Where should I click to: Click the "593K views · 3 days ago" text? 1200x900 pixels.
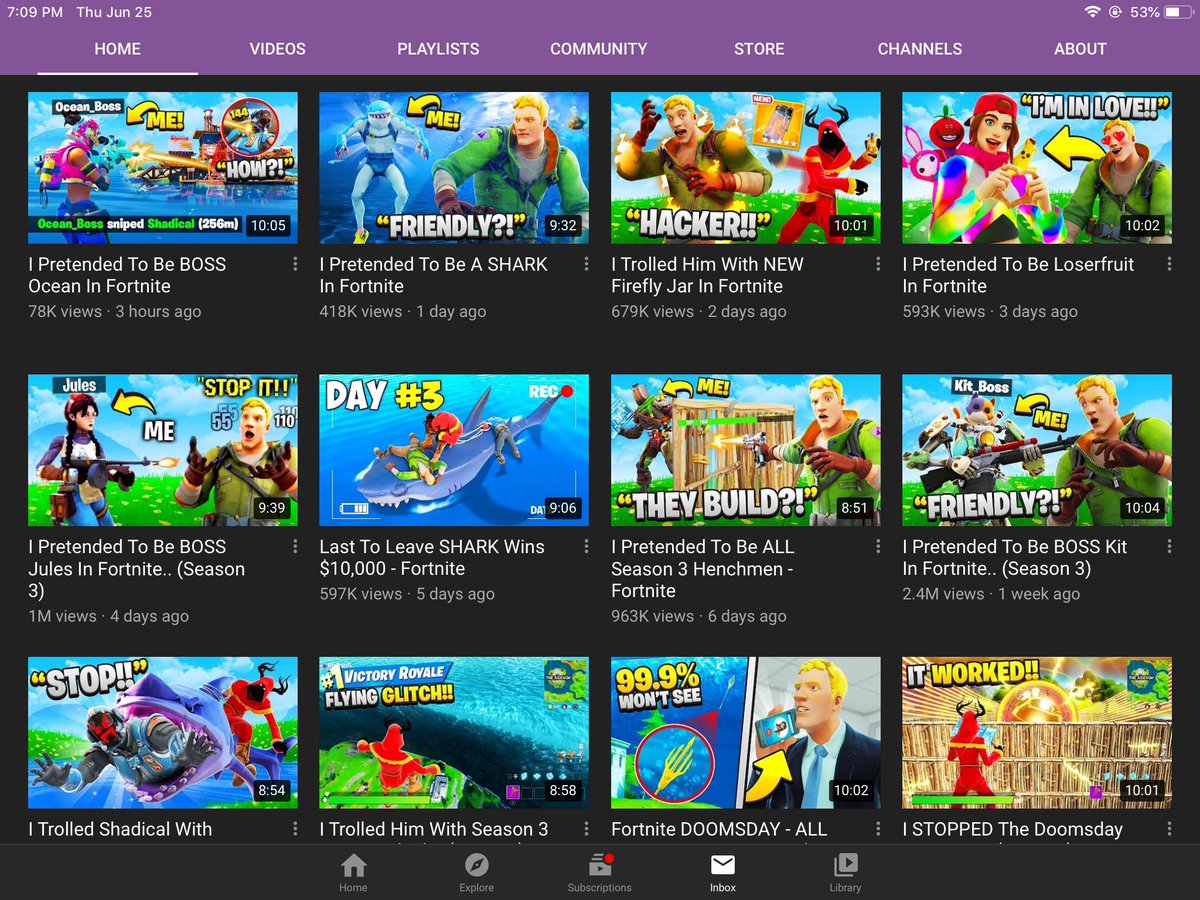[990, 311]
